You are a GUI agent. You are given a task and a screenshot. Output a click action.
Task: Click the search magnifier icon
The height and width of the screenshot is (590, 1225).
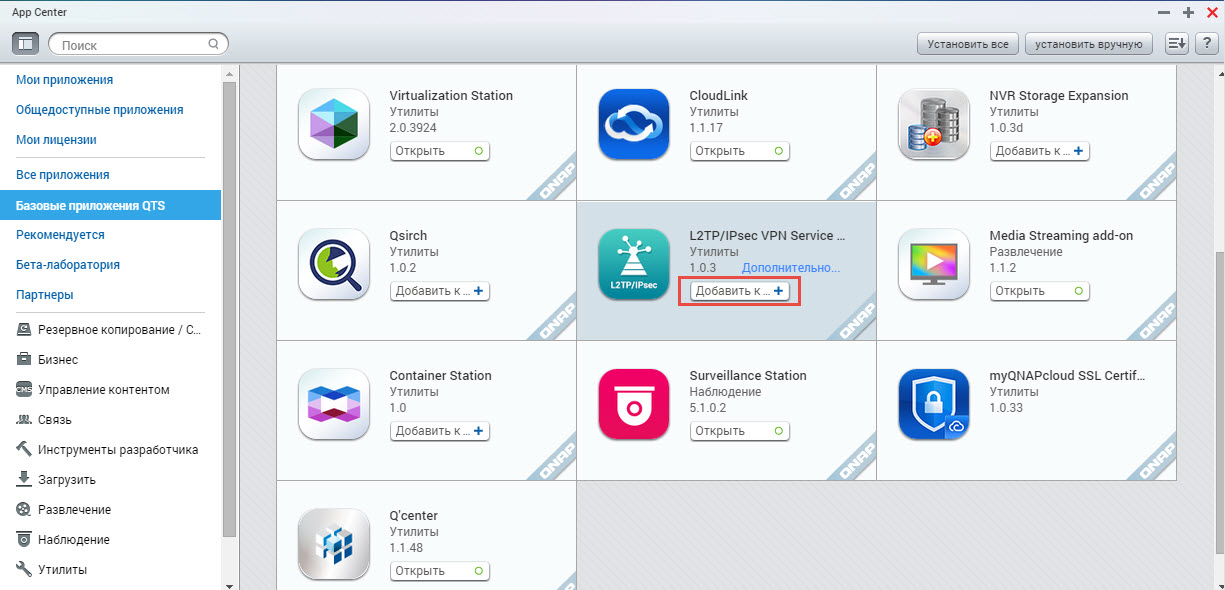(213, 44)
